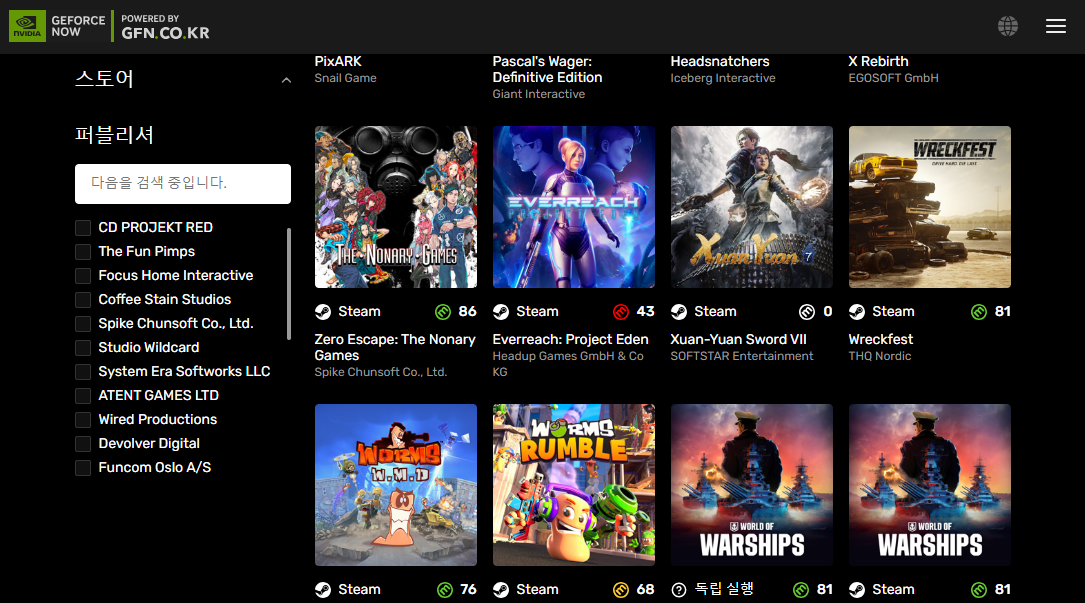This screenshot has height=603, width=1085.
Task: Collapse the 스토어 section chevron
Action: [286, 80]
